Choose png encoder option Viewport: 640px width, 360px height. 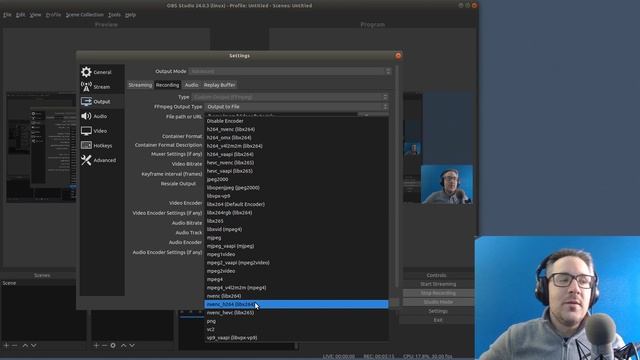pyautogui.click(x=296, y=321)
